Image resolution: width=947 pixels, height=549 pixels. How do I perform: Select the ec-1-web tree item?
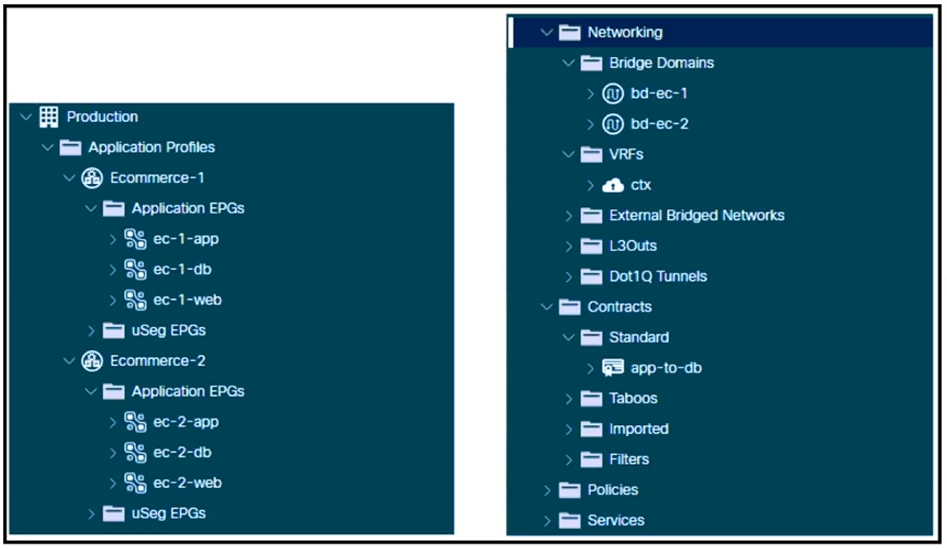coord(187,300)
